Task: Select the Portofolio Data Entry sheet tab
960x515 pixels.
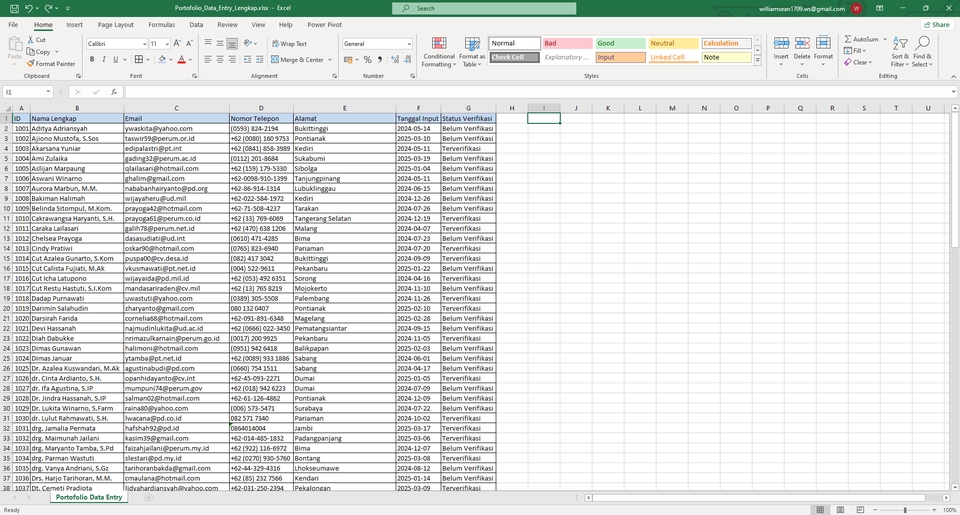Action: (x=89, y=497)
